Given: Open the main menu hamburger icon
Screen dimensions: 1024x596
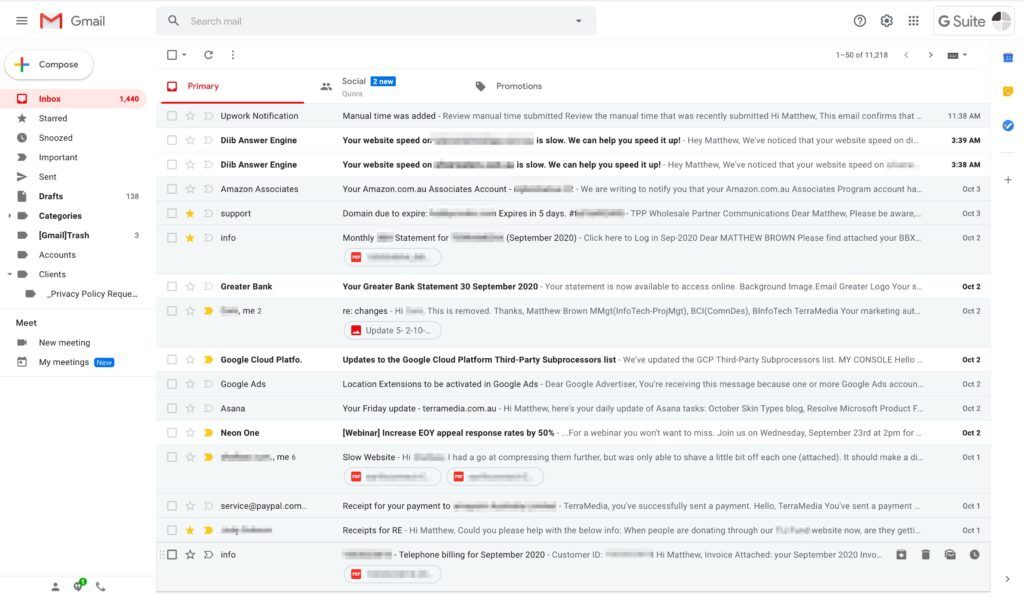Looking at the screenshot, I should click(x=22, y=21).
